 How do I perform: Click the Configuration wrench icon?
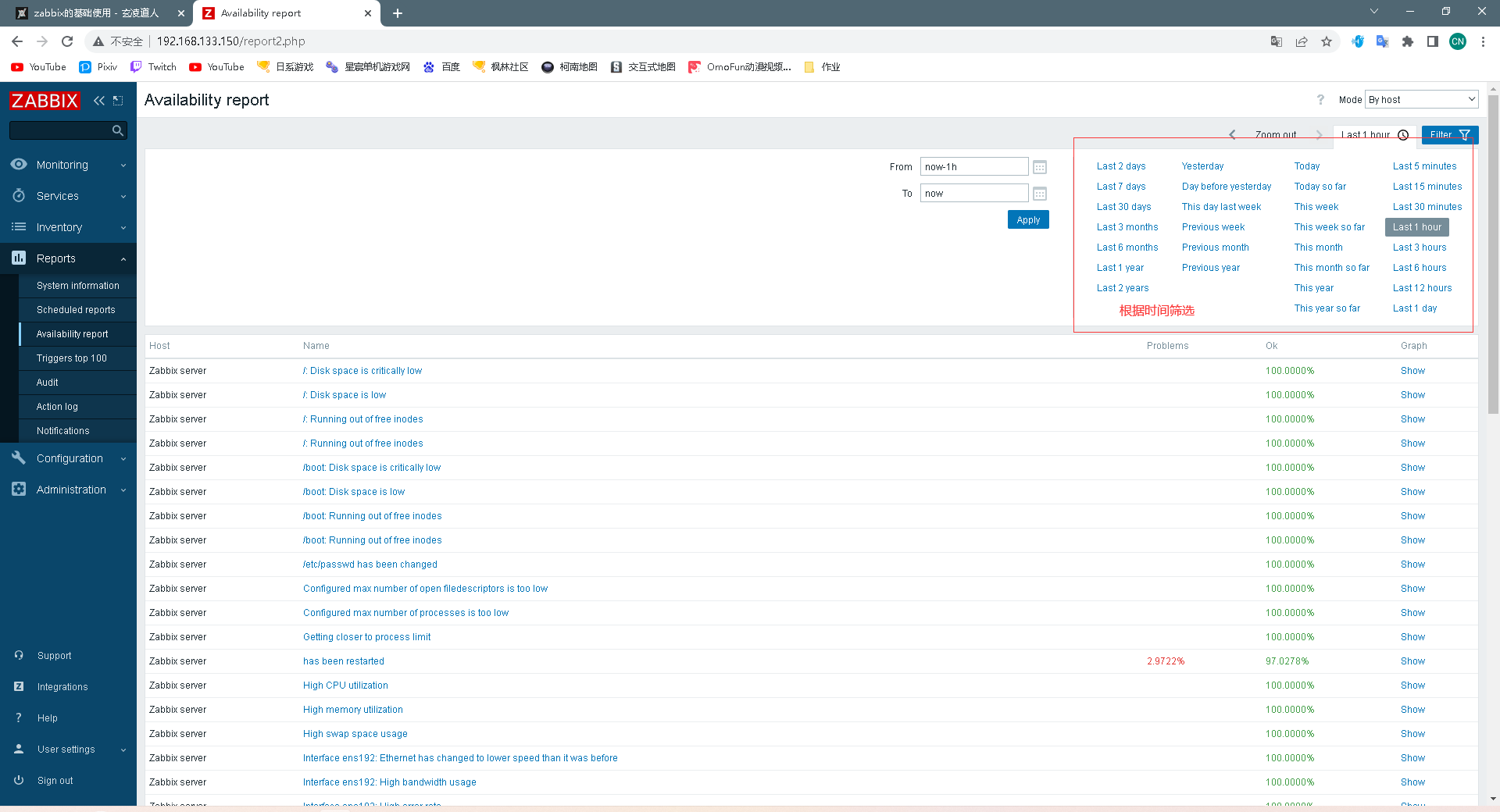click(x=19, y=458)
